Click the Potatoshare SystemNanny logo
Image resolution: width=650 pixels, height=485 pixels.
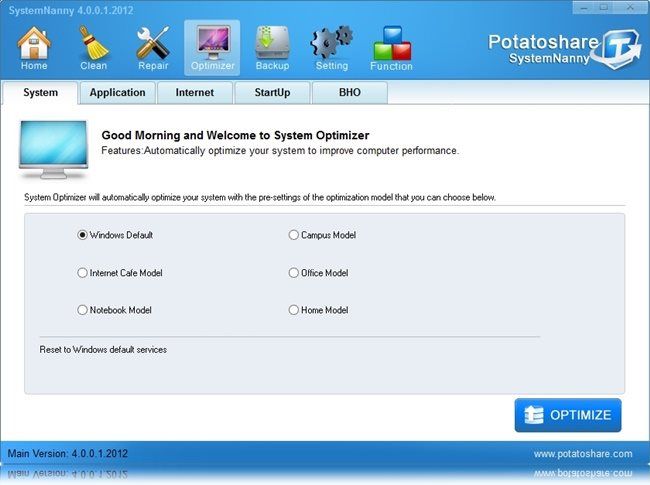[x=565, y=49]
